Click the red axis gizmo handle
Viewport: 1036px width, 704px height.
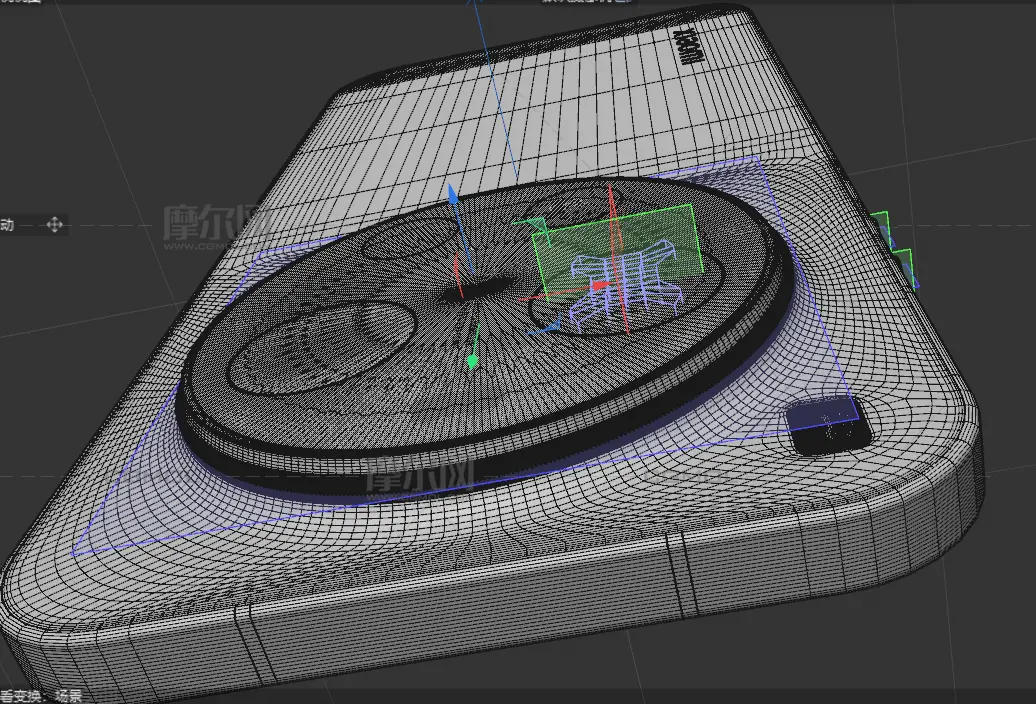(x=600, y=286)
